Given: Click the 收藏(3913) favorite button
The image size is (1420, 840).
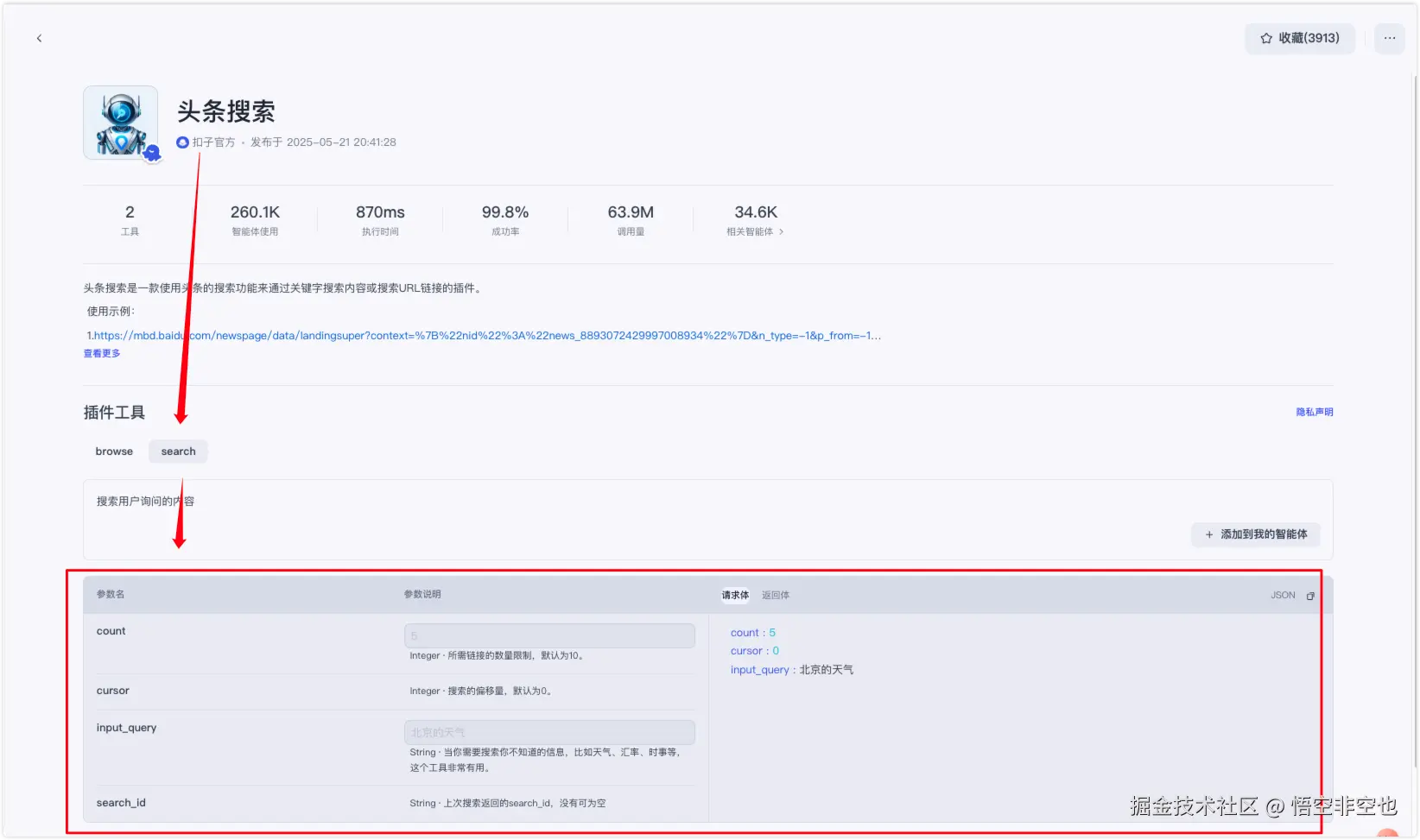Looking at the screenshot, I should tap(1300, 38).
